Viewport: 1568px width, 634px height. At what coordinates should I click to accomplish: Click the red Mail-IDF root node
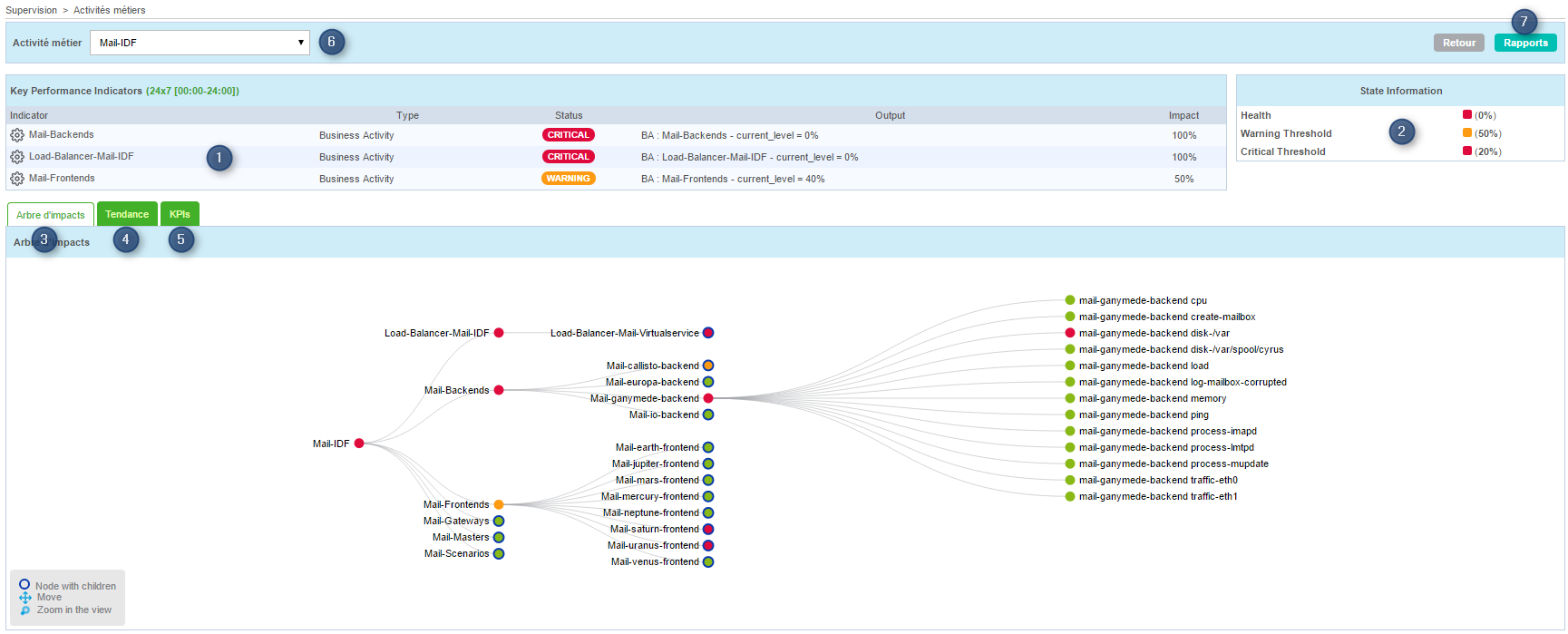[x=359, y=444]
